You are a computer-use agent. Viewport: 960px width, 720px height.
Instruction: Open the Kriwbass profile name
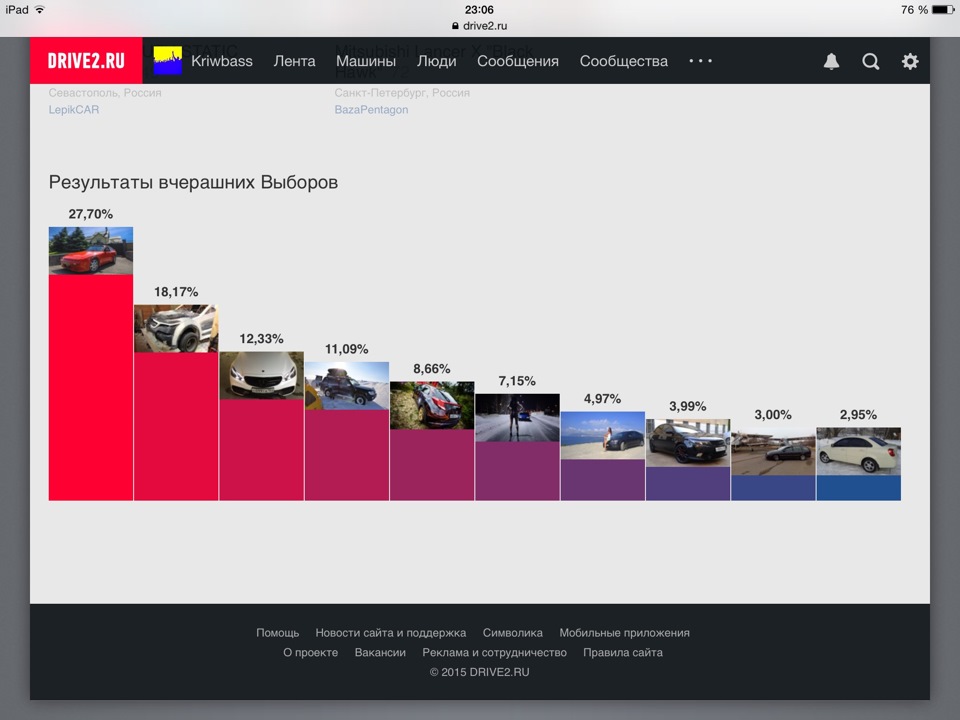pyautogui.click(x=222, y=61)
